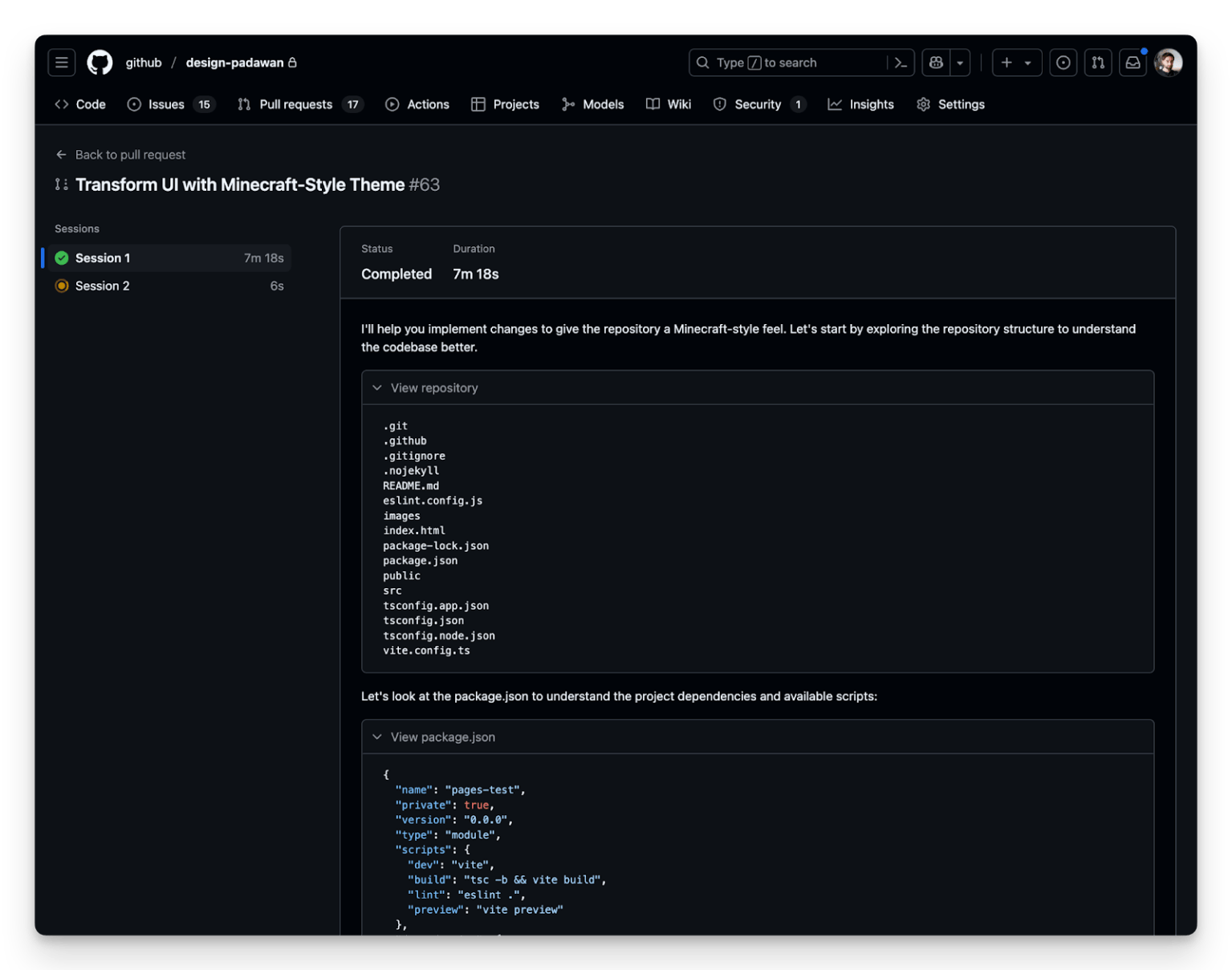Switch to the Security tab
The image size is (1232, 970).
click(758, 104)
